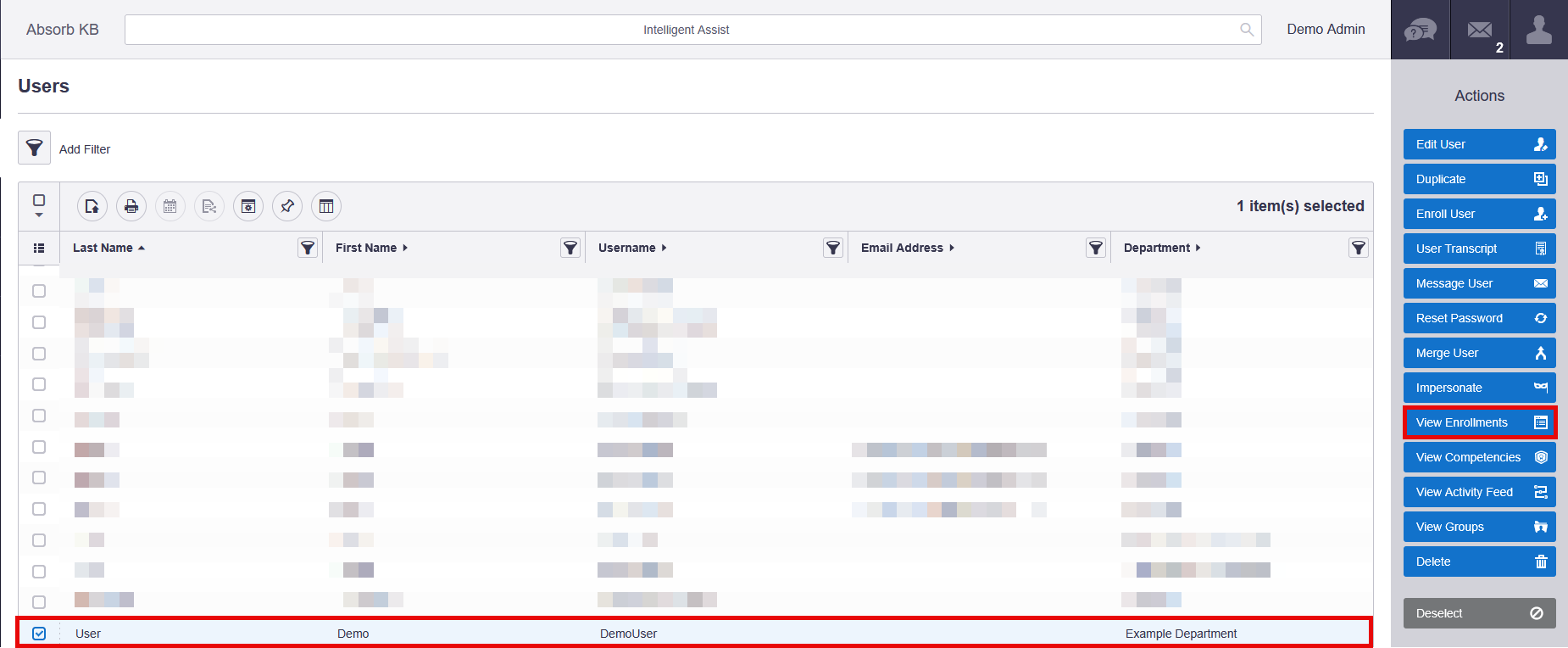The image size is (1568, 648).
Task: Open the Last Name column filter
Action: (308, 248)
